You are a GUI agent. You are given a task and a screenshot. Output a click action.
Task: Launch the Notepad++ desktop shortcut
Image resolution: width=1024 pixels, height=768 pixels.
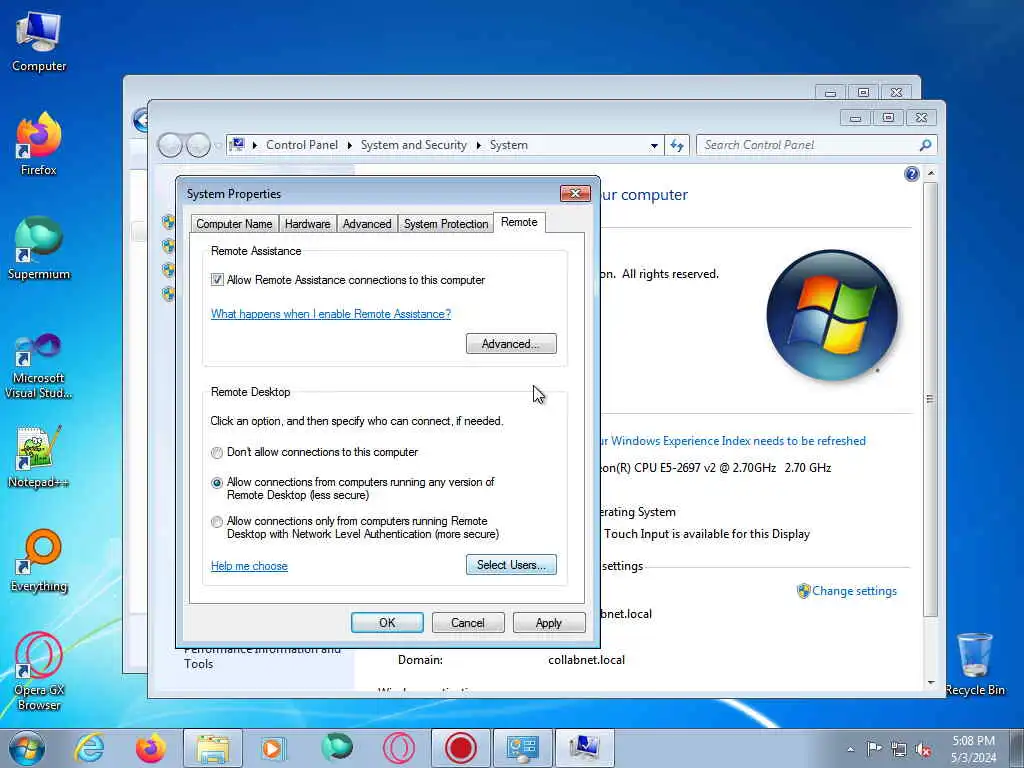39,457
